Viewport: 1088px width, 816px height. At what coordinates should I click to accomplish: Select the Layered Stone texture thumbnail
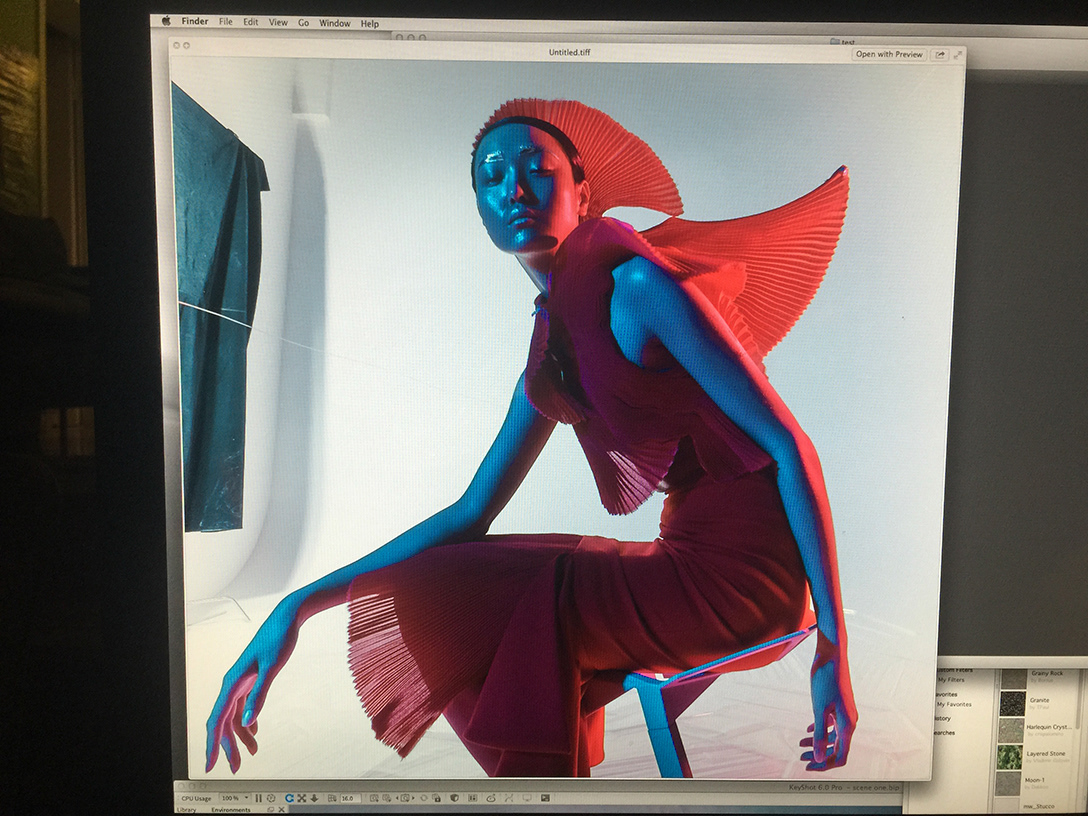click(1010, 757)
